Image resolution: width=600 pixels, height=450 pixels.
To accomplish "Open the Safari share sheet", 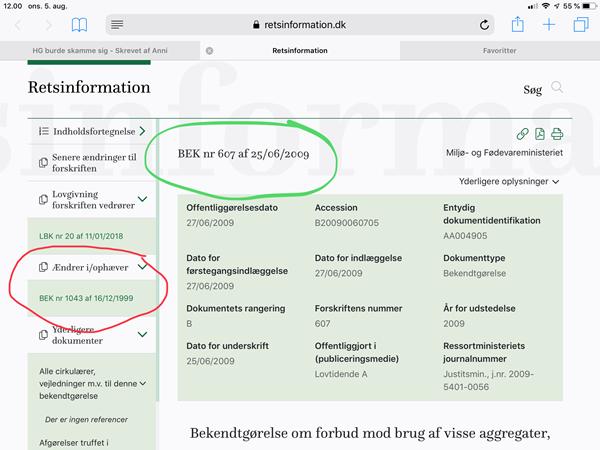I will (x=517, y=24).
